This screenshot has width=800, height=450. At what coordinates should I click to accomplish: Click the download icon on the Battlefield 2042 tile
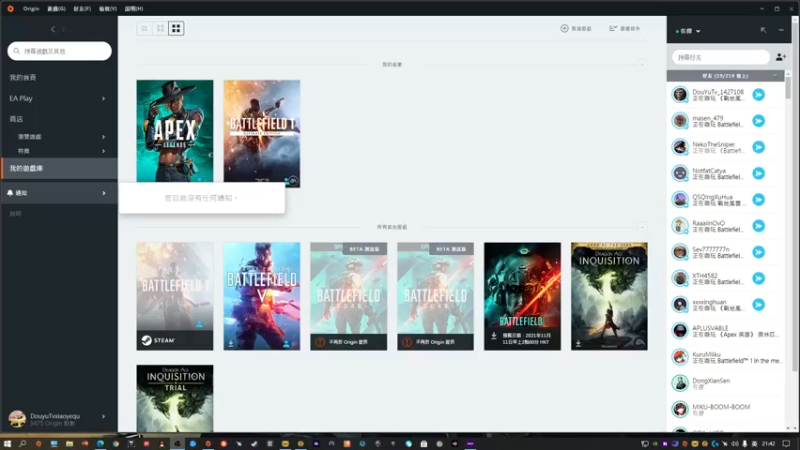(x=494, y=336)
